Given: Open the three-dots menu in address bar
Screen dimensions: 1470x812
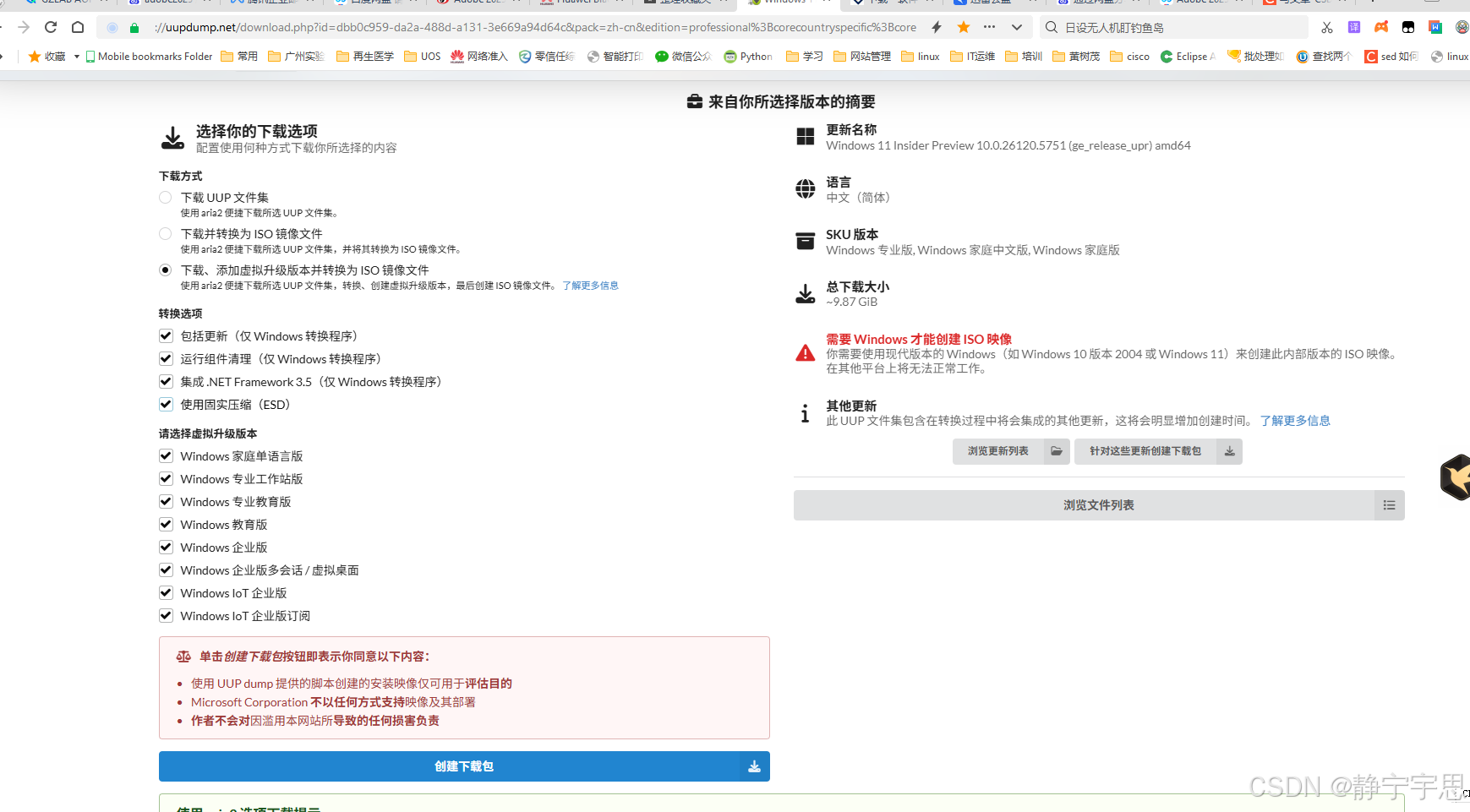Looking at the screenshot, I should (x=990, y=27).
